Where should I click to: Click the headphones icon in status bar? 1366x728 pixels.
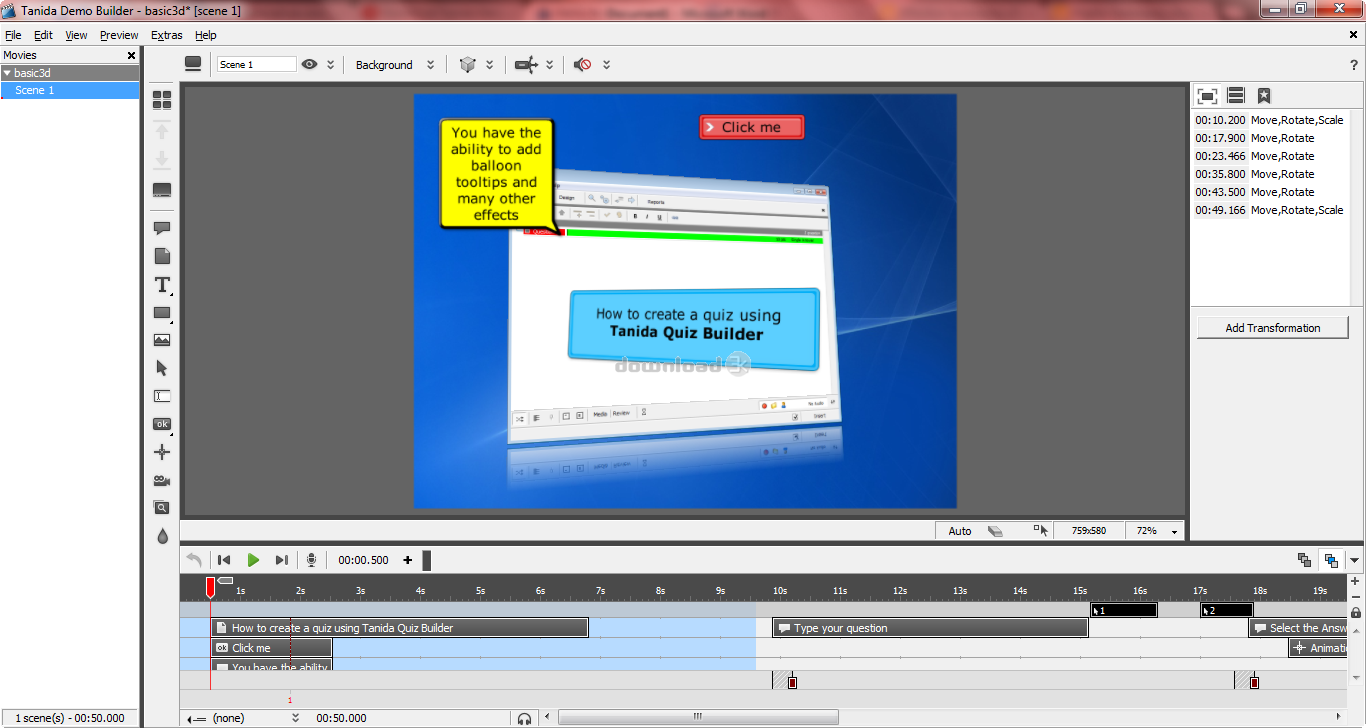pyautogui.click(x=524, y=718)
